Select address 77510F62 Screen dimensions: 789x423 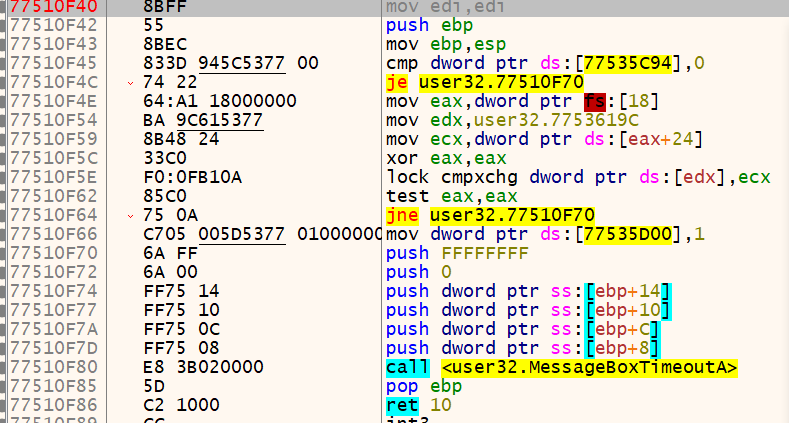click(x=54, y=196)
